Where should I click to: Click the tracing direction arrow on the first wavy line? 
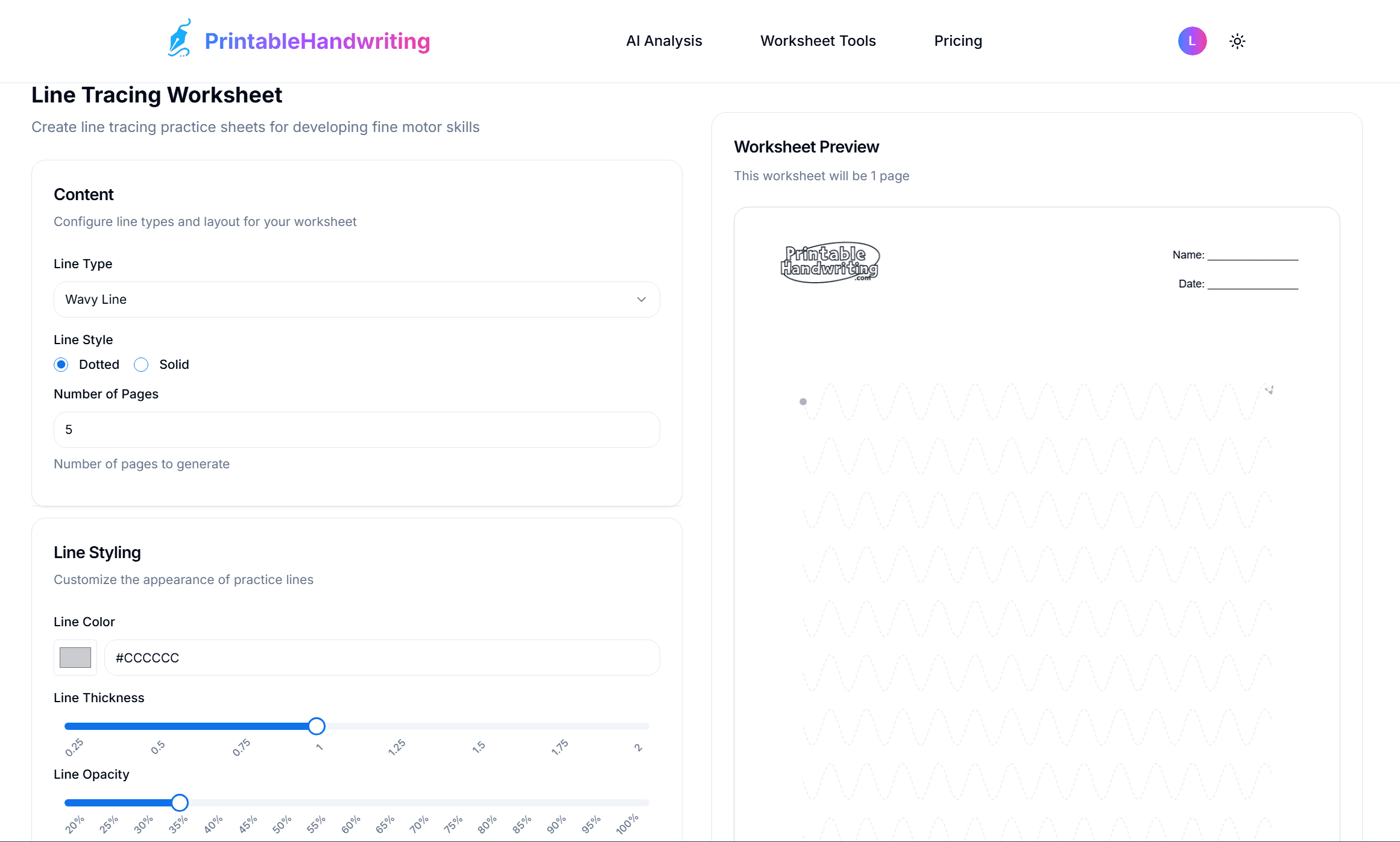pyautogui.click(x=1269, y=391)
